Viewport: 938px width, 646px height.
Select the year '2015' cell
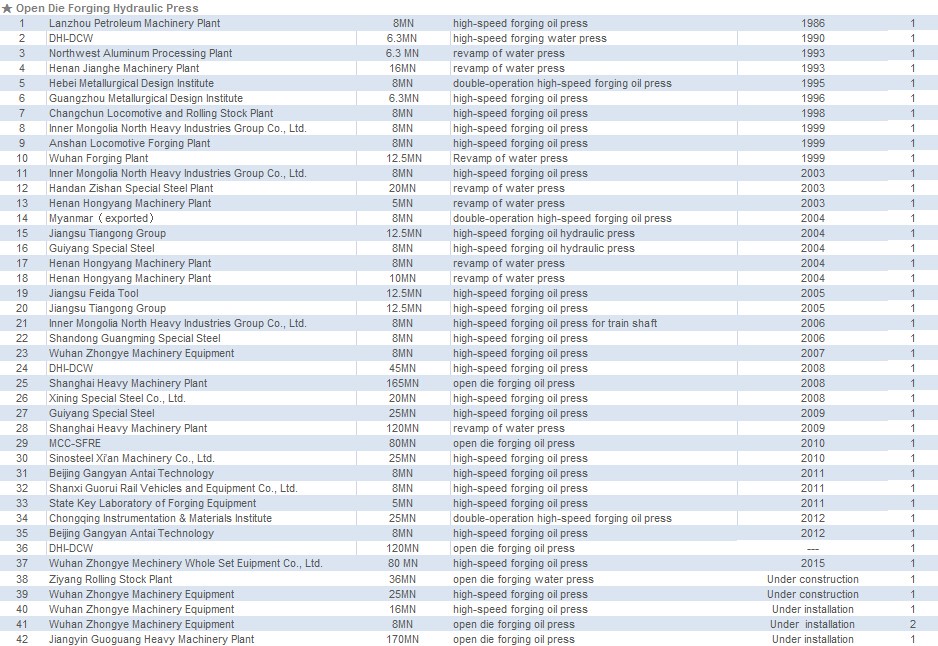point(813,563)
